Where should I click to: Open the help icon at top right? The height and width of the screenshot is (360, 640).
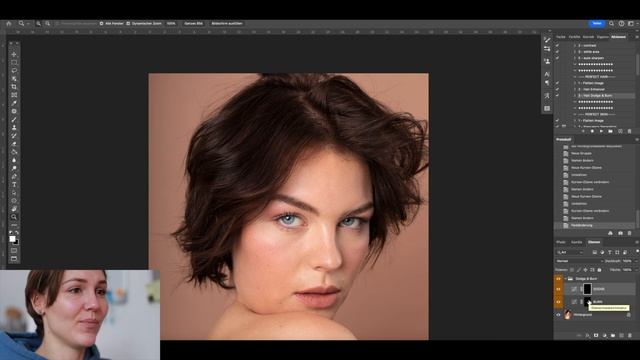621,24
